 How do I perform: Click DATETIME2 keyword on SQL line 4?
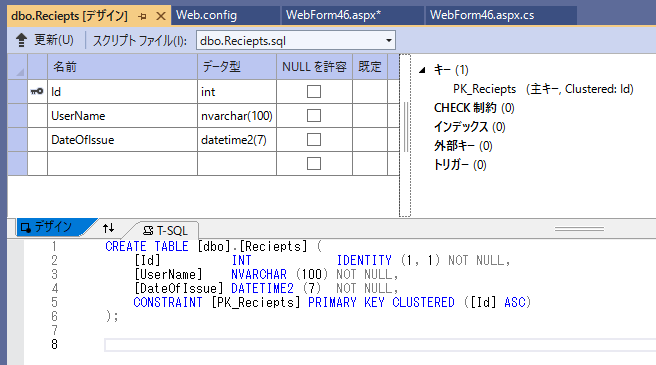point(262,288)
